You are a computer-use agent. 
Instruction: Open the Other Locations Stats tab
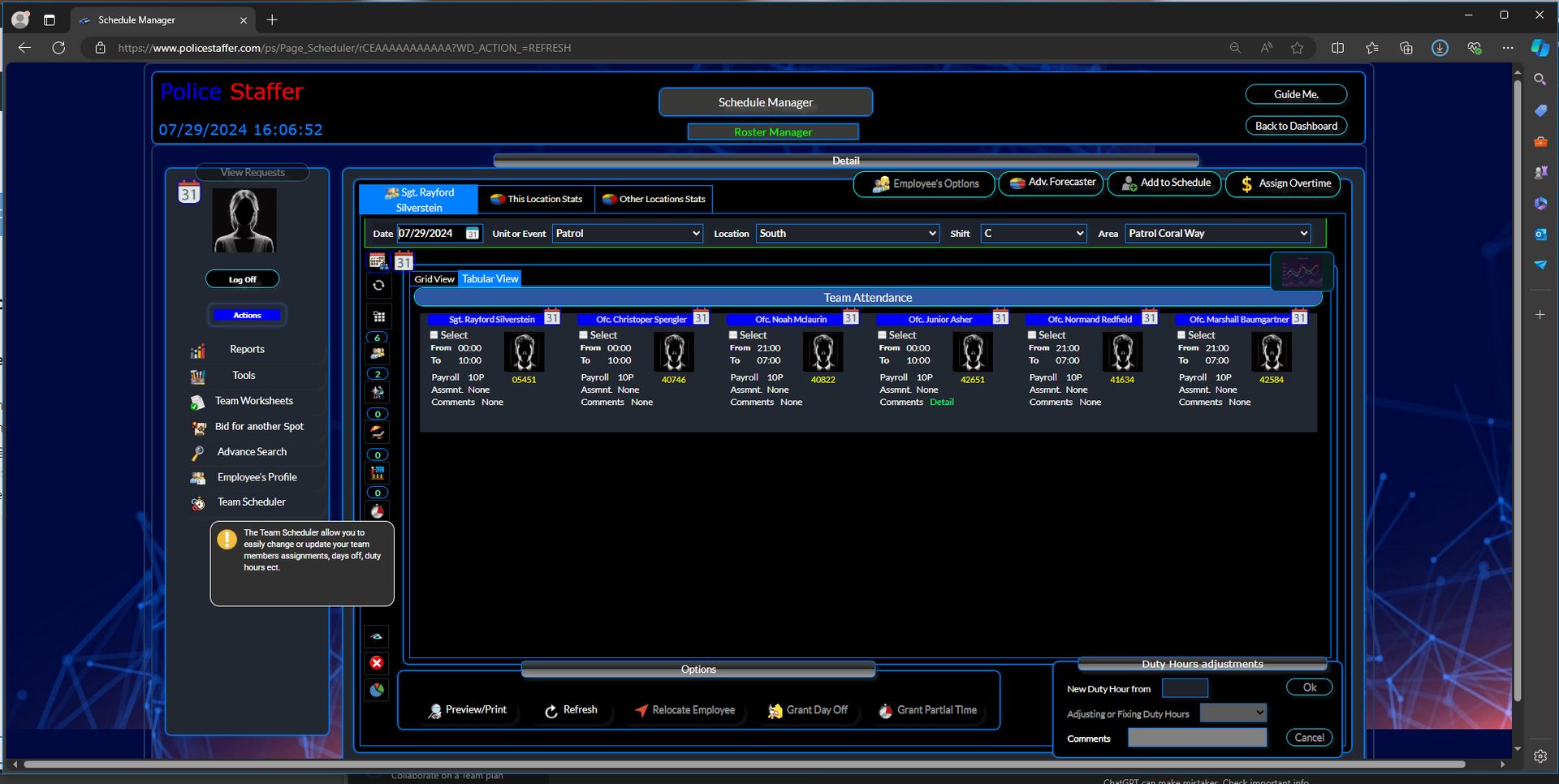point(654,199)
